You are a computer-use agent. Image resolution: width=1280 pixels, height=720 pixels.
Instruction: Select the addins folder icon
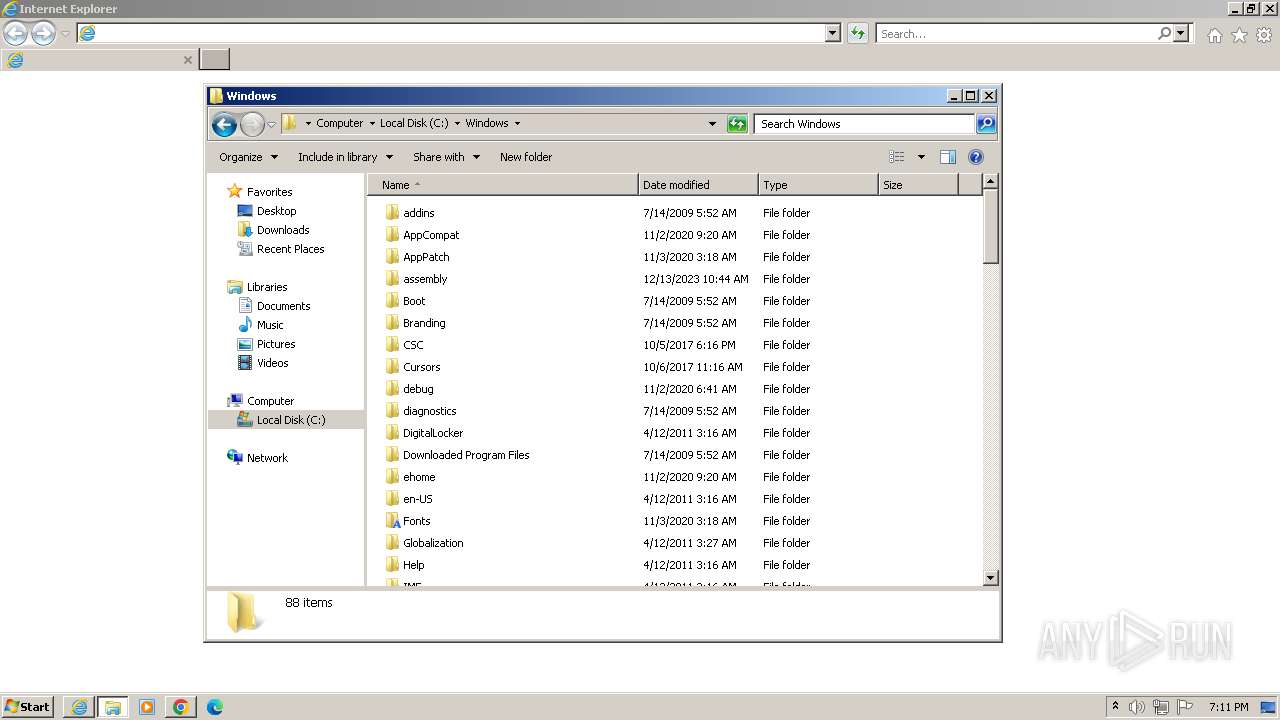(x=392, y=213)
